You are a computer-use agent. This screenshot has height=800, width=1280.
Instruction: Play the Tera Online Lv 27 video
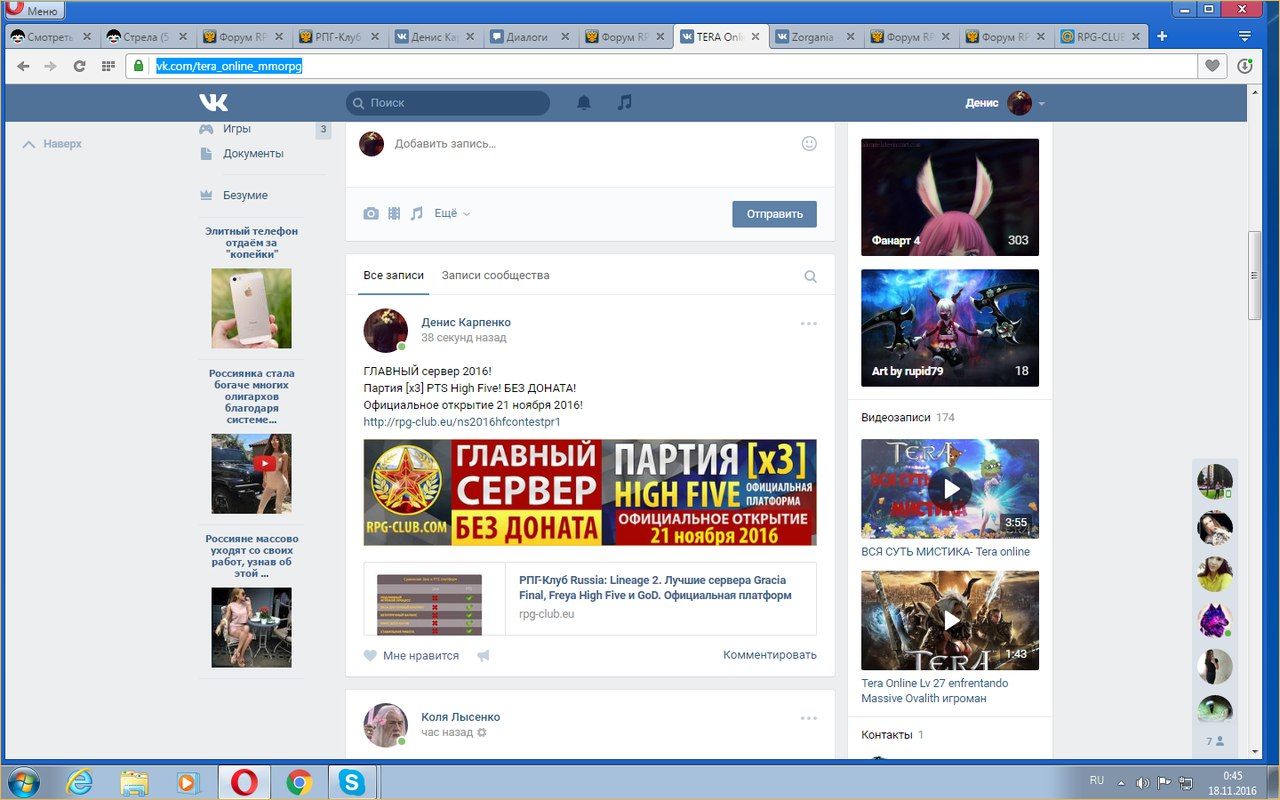(x=950, y=620)
